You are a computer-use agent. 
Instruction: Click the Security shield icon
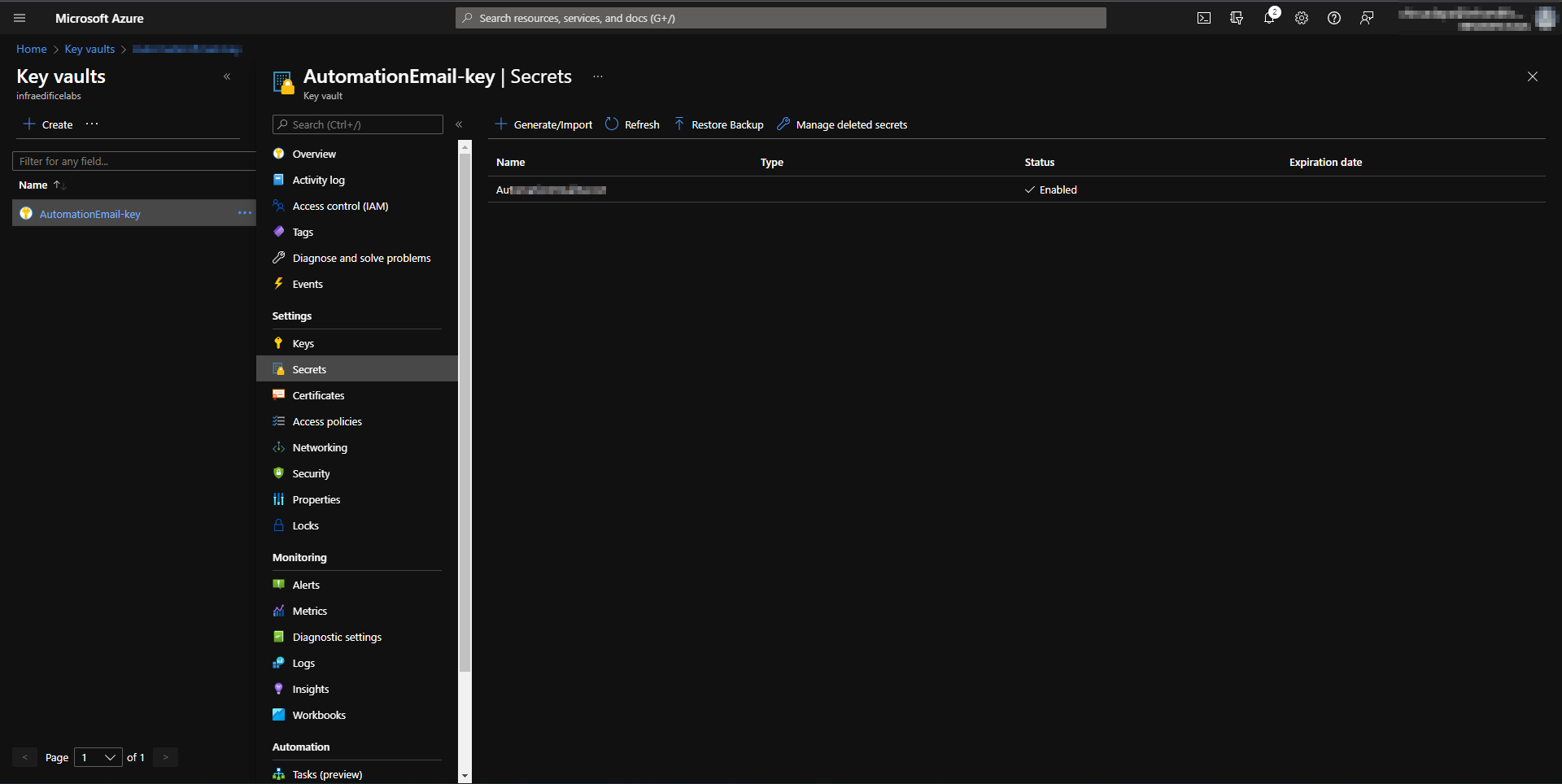279,473
